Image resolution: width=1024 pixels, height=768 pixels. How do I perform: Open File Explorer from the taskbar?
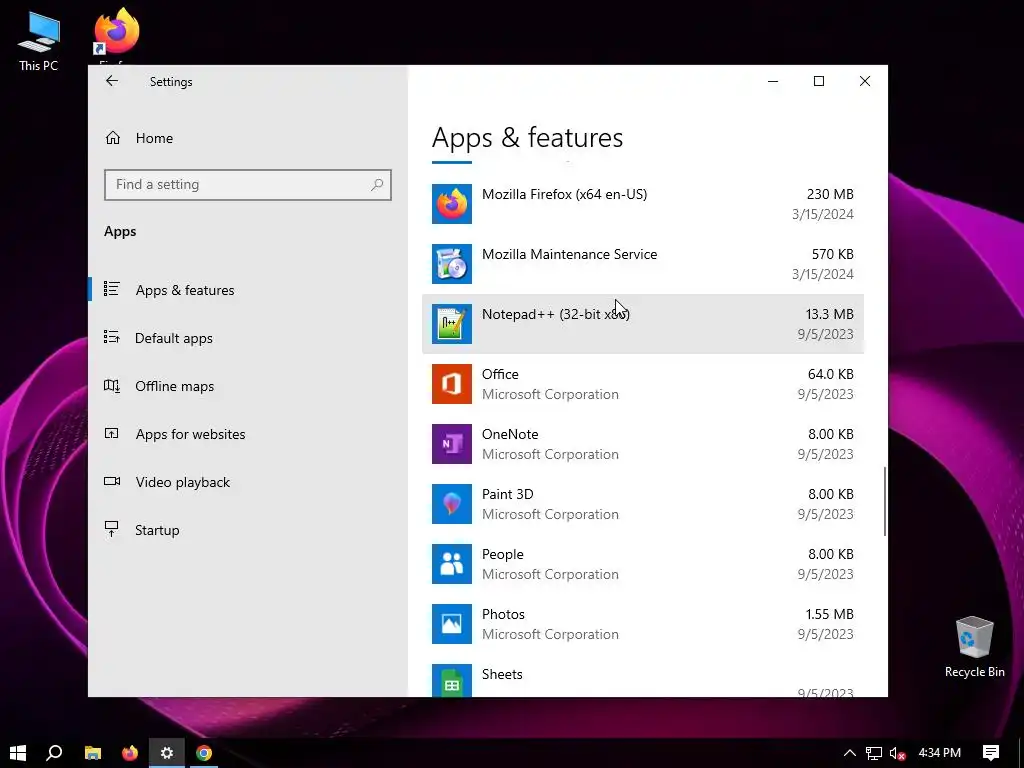point(93,753)
